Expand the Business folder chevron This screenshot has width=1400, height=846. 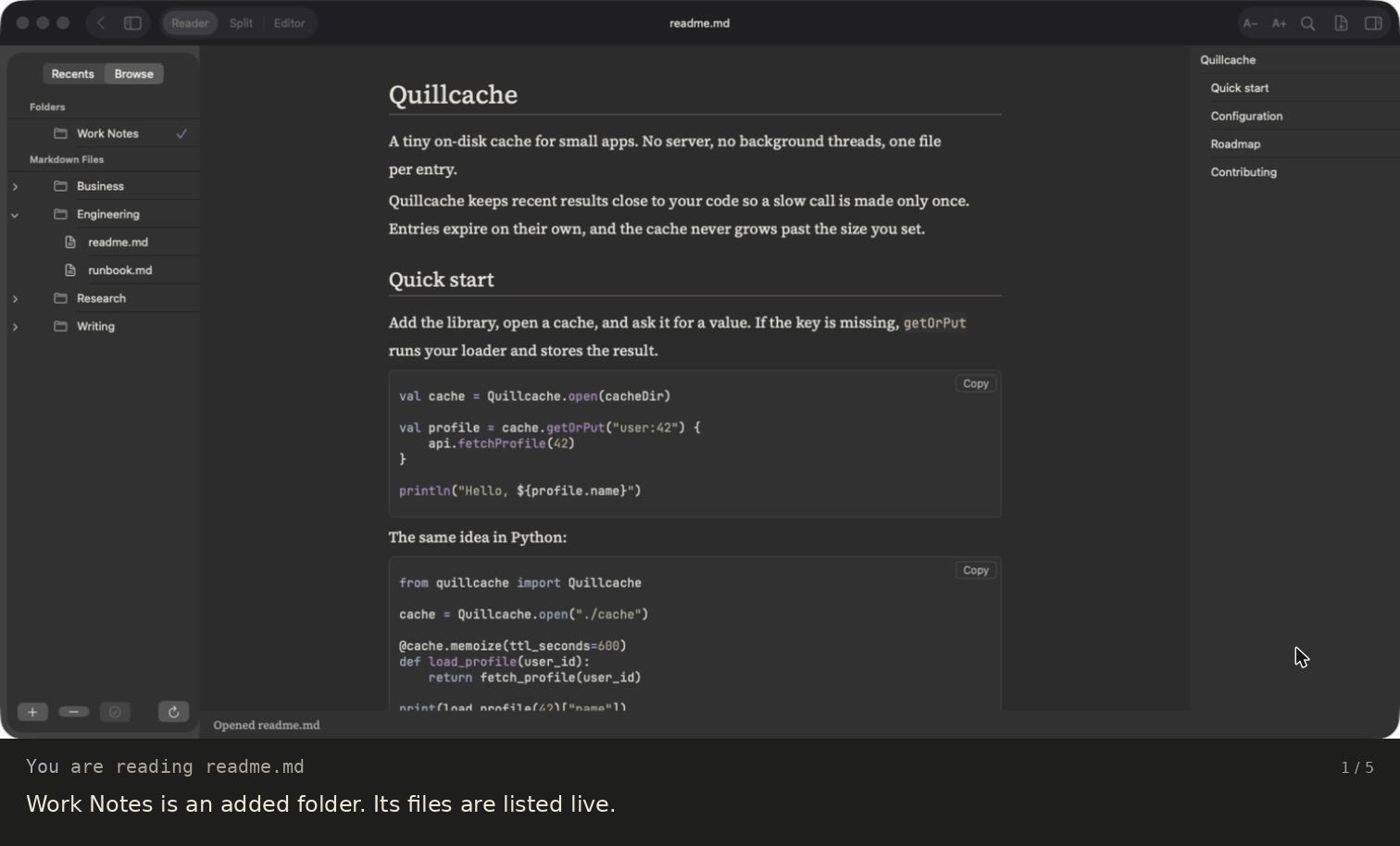(x=15, y=186)
